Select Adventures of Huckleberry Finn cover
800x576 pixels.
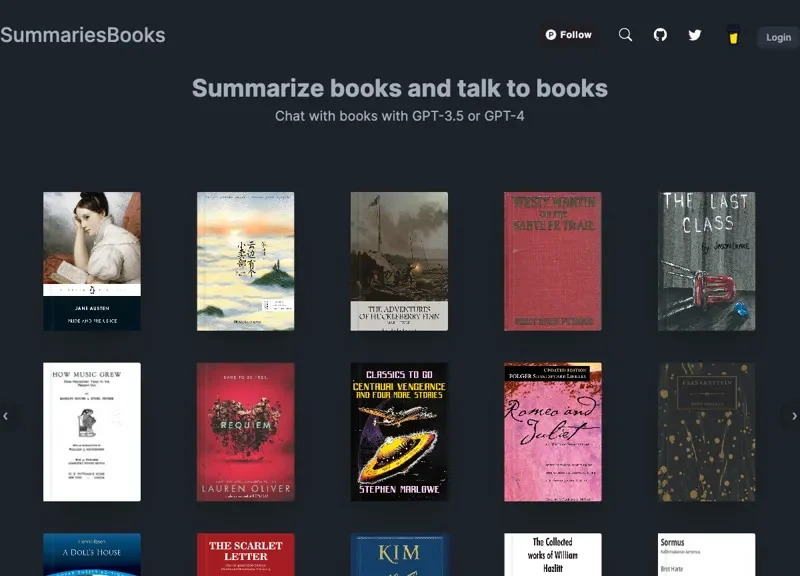[x=399, y=261]
